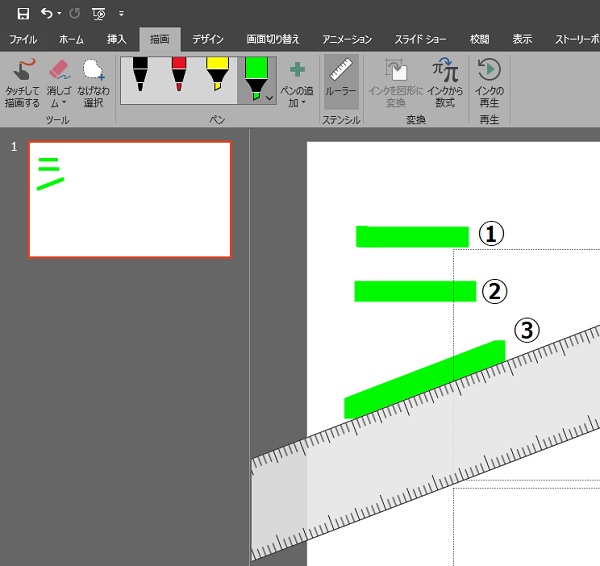The width and height of the screenshot is (600, 566).
Task: Open the undo history dropdown arrow
Action: click(x=59, y=13)
